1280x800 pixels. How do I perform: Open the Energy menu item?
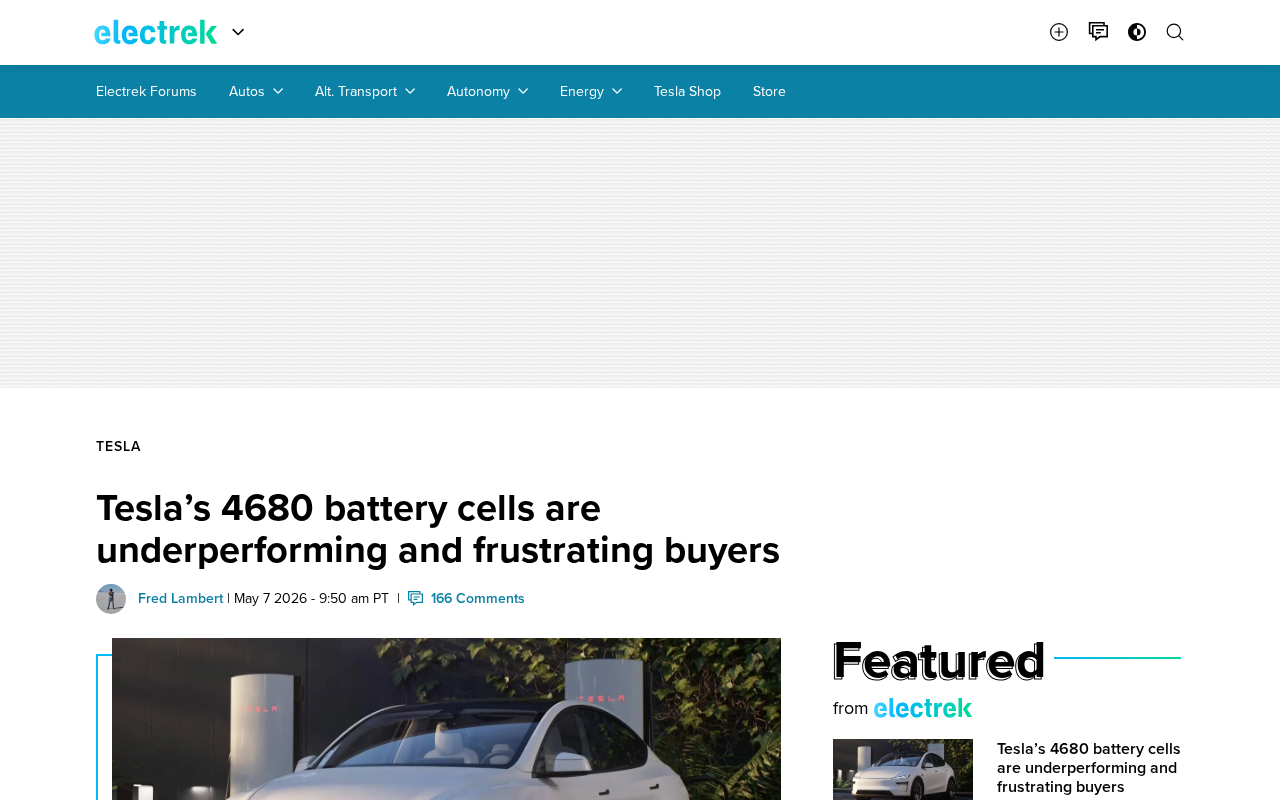(x=582, y=91)
